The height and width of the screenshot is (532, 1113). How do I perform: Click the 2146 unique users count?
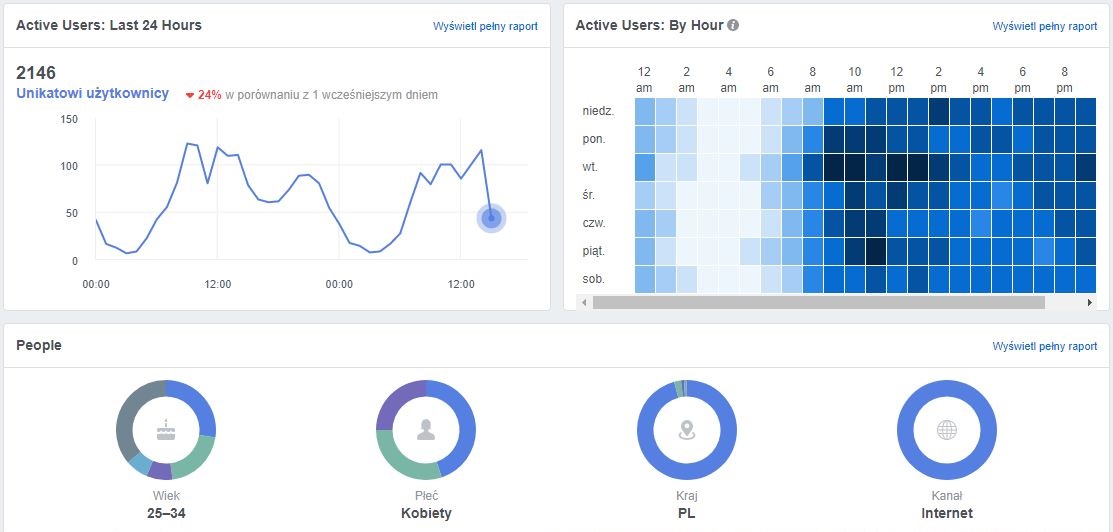(36, 73)
